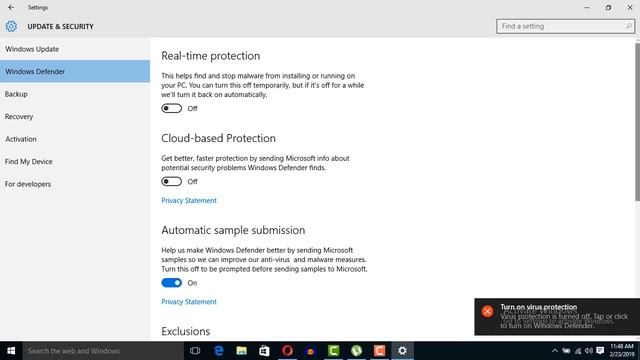
Task: Open the dark blue taskbar app icon after Opera
Action: tap(310, 351)
